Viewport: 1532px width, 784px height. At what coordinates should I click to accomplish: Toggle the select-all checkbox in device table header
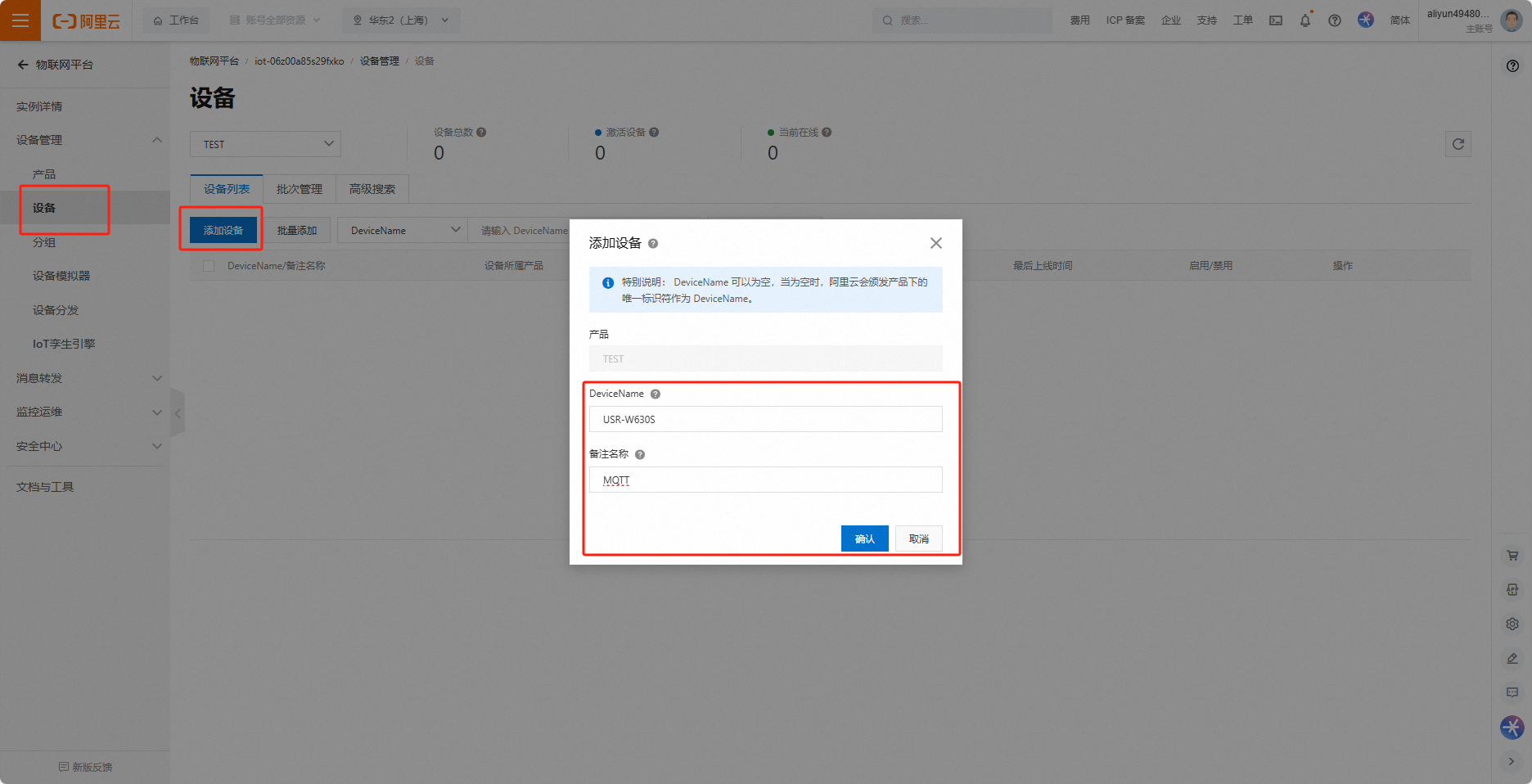point(209,266)
